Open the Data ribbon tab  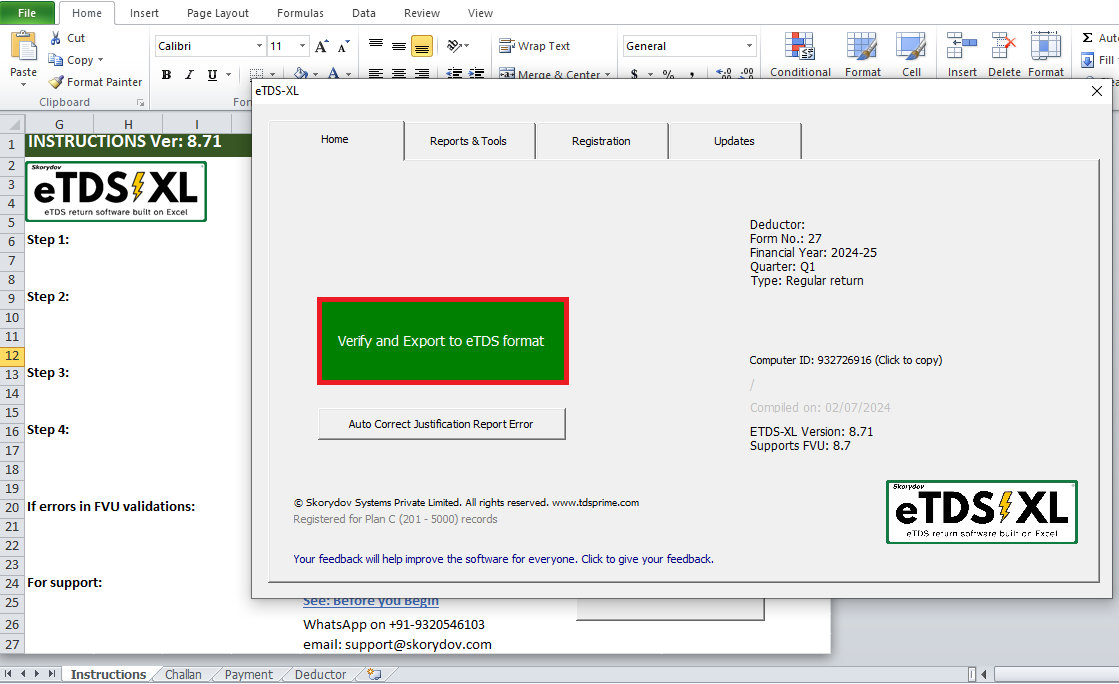pos(364,13)
